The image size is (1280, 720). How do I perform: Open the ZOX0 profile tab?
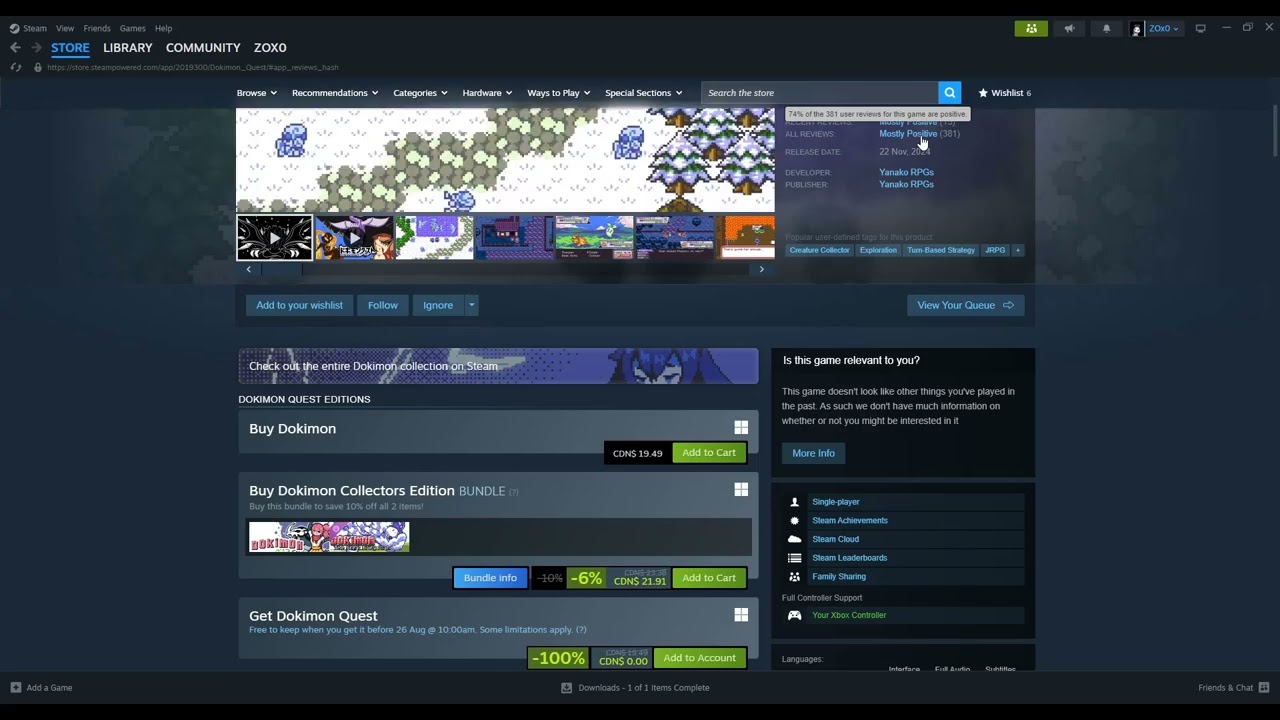270,47
